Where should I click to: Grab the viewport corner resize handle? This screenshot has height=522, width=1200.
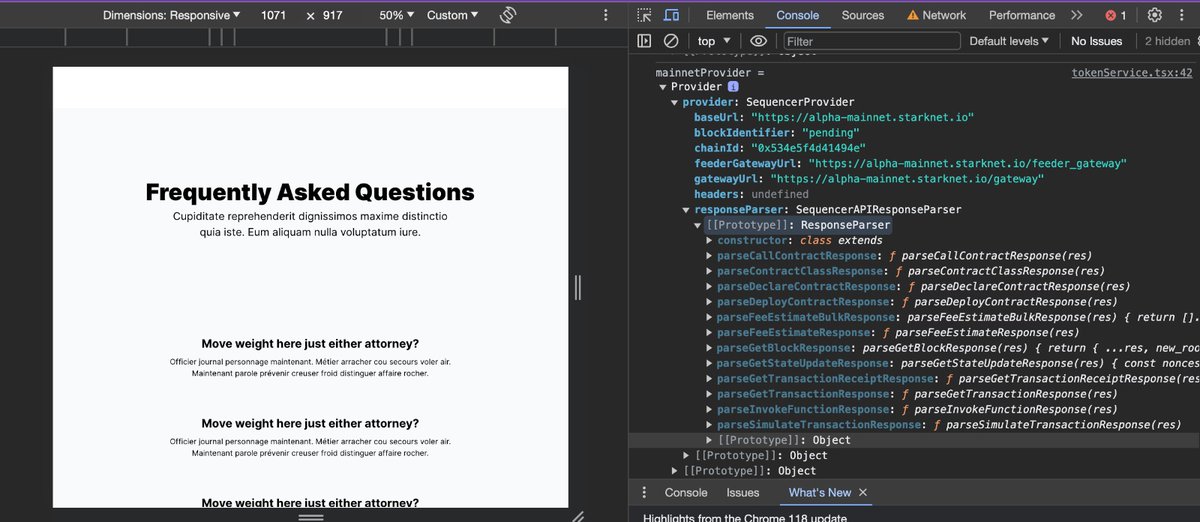pyautogui.click(x=577, y=516)
